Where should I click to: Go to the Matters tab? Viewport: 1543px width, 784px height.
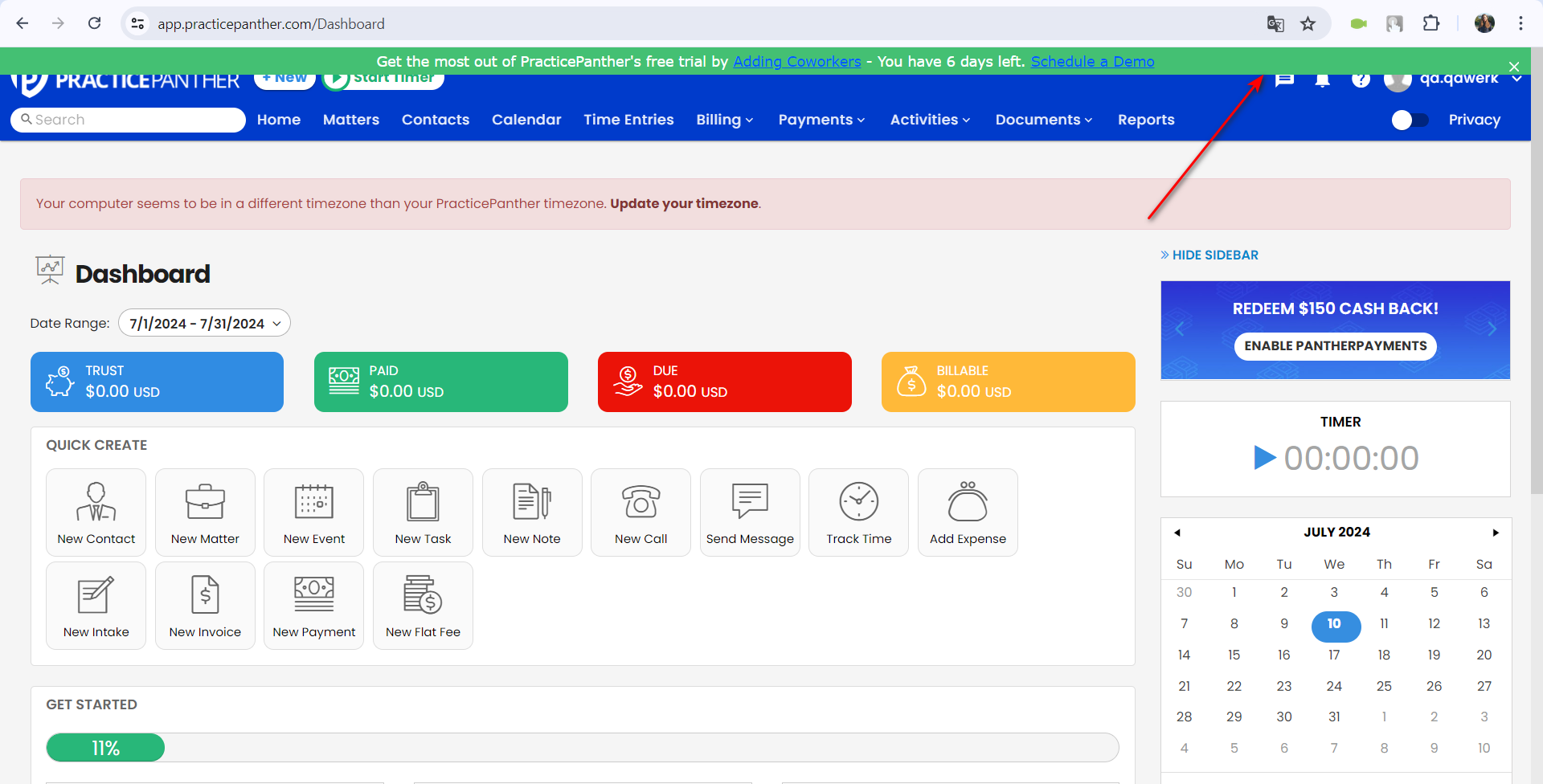(351, 120)
